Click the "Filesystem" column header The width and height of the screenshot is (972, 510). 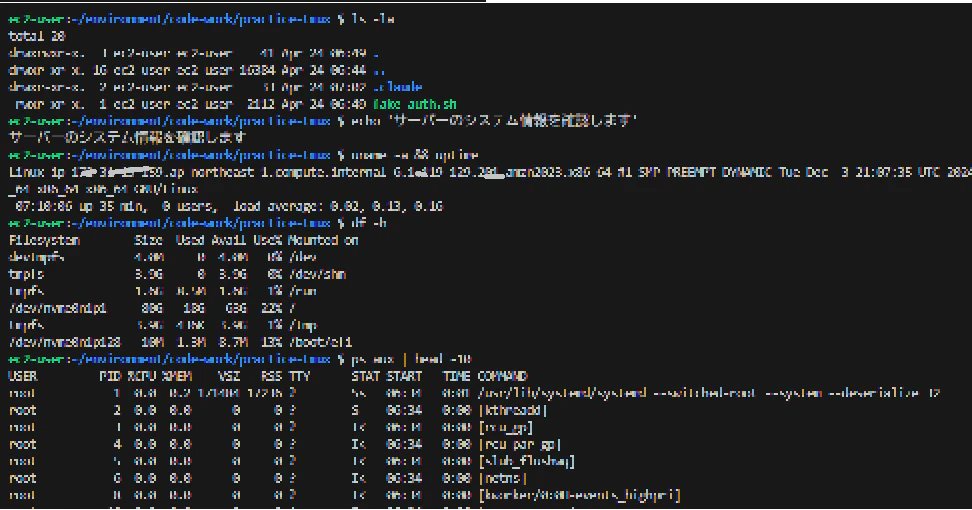coord(44,240)
